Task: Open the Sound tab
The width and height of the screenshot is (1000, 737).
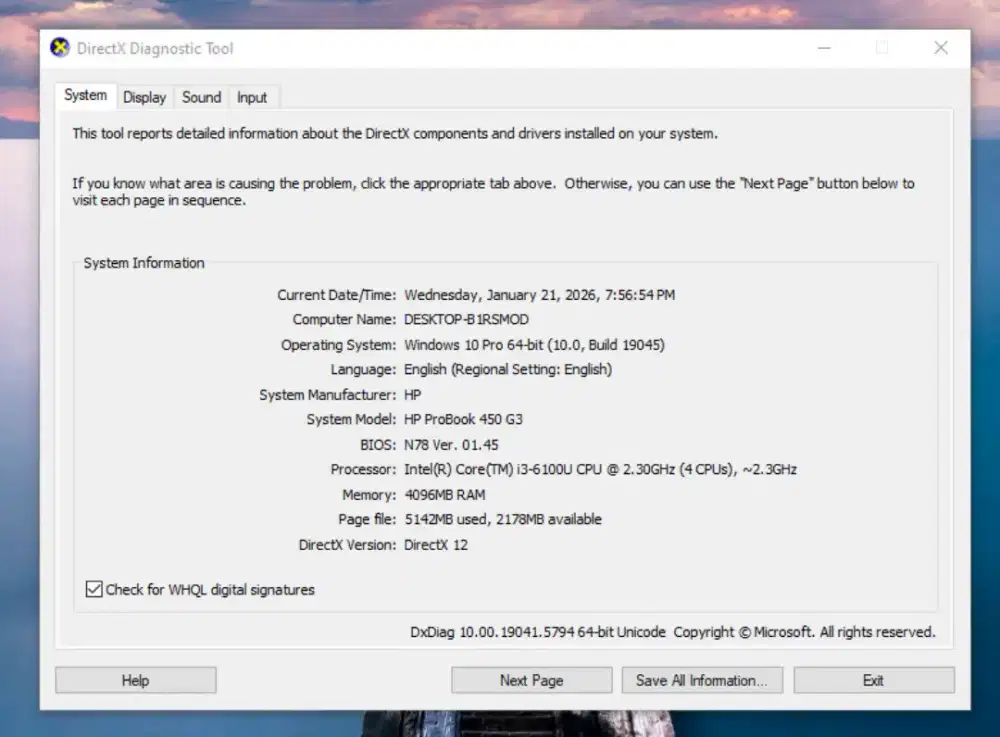Action: 201,97
